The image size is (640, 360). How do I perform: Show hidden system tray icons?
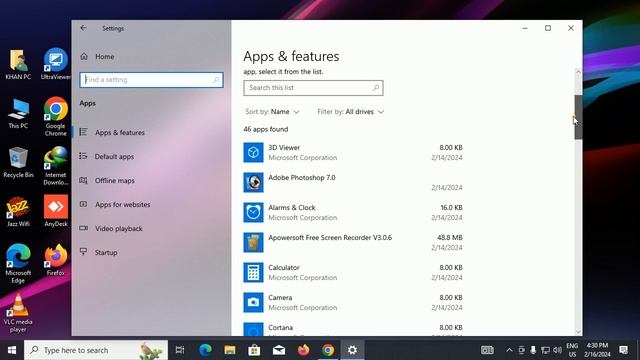pyautogui.click(x=509, y=350)
